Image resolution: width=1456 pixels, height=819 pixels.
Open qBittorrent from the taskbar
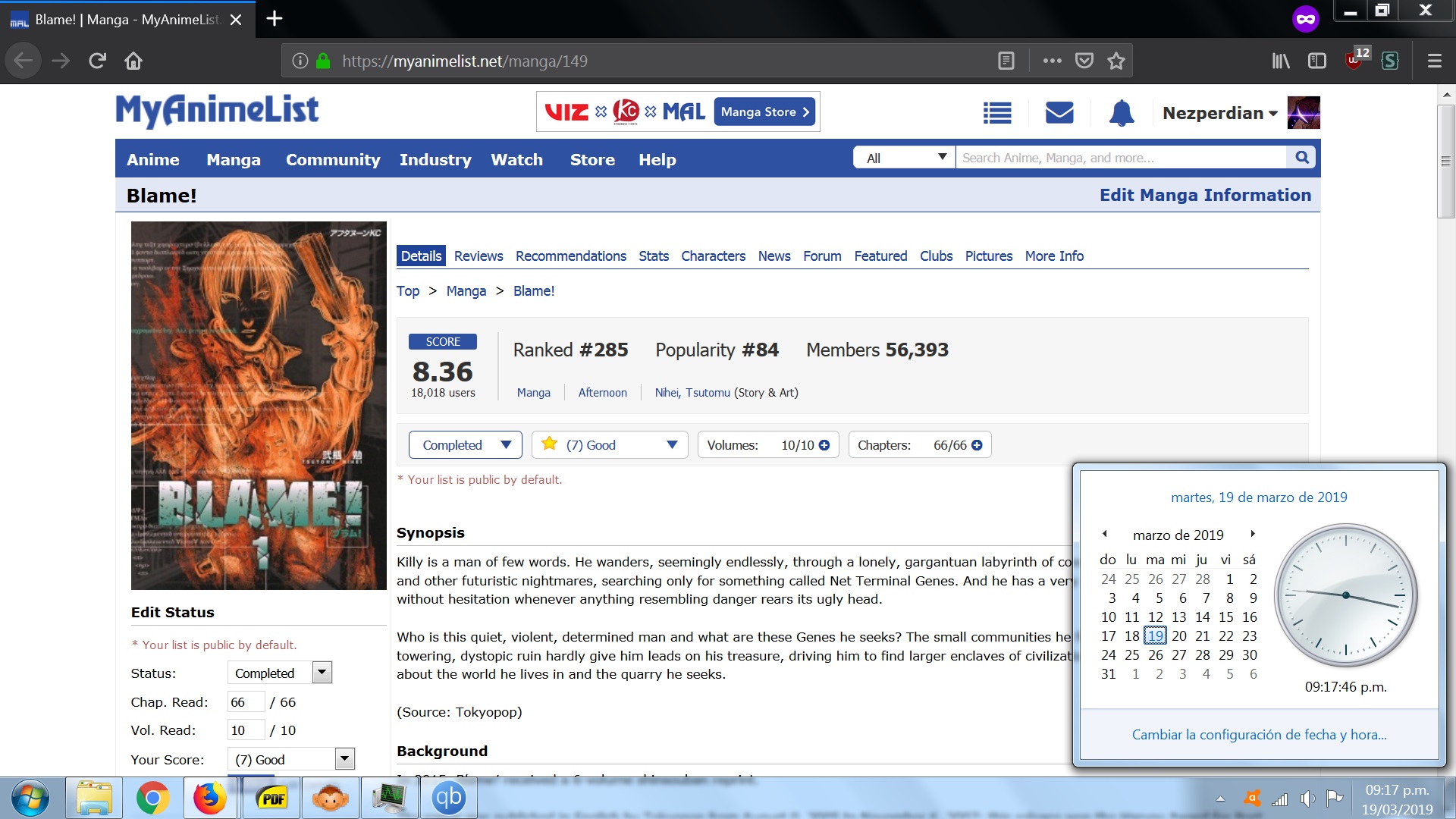pos(448,798)
